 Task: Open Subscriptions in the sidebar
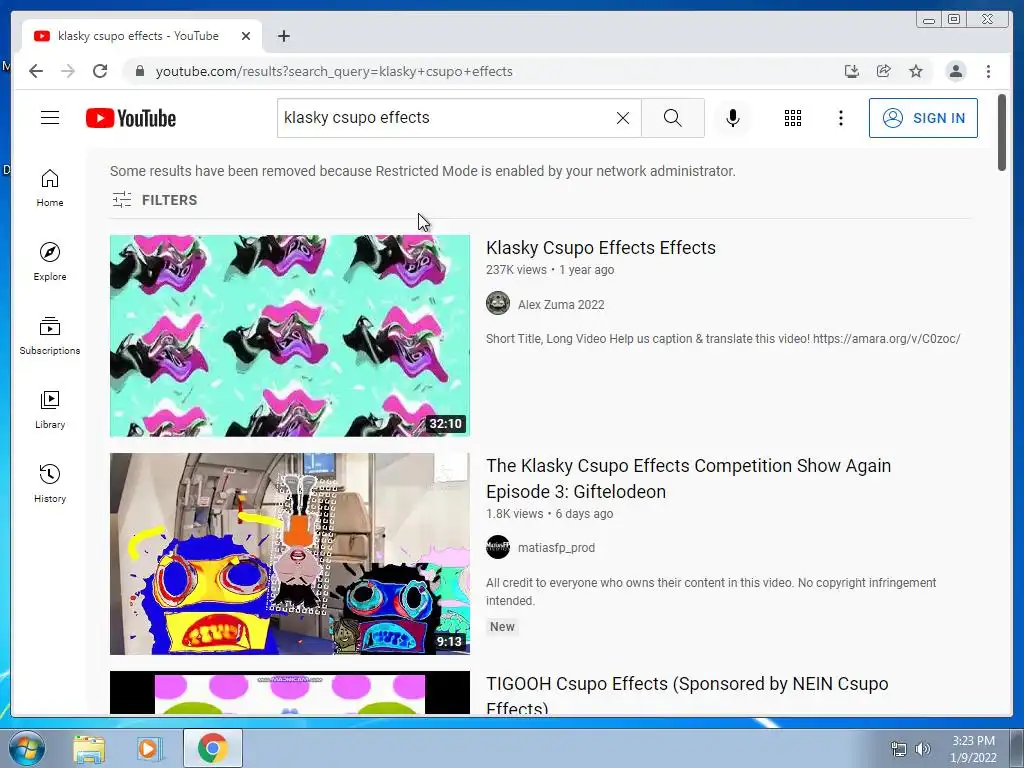click(50, 336)
